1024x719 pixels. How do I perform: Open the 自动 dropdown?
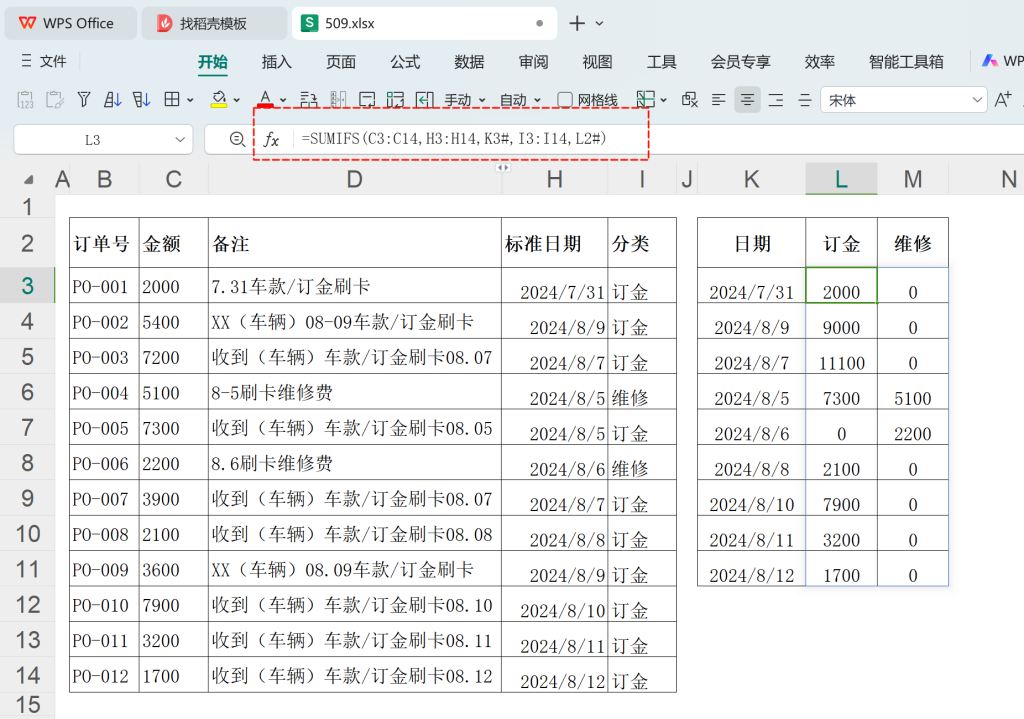coord(520,100)
